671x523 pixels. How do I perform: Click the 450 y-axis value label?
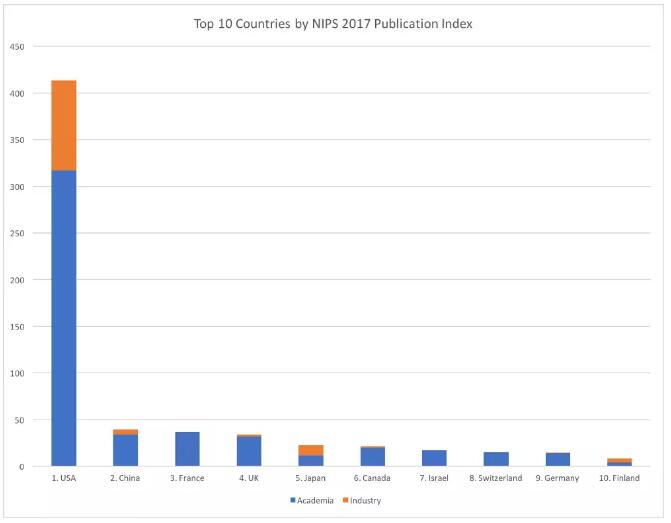point(17,47)
